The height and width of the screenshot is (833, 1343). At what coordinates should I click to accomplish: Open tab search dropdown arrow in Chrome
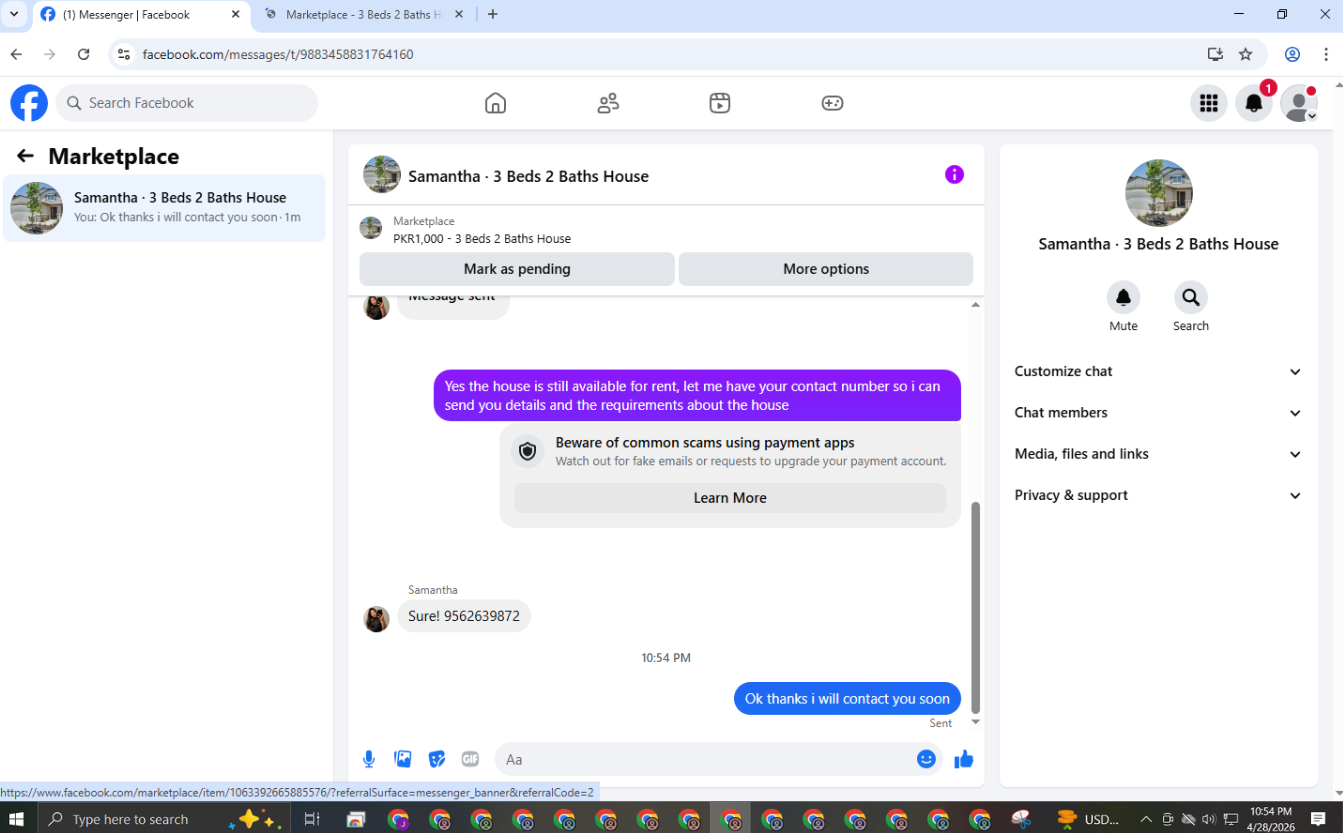14,14
